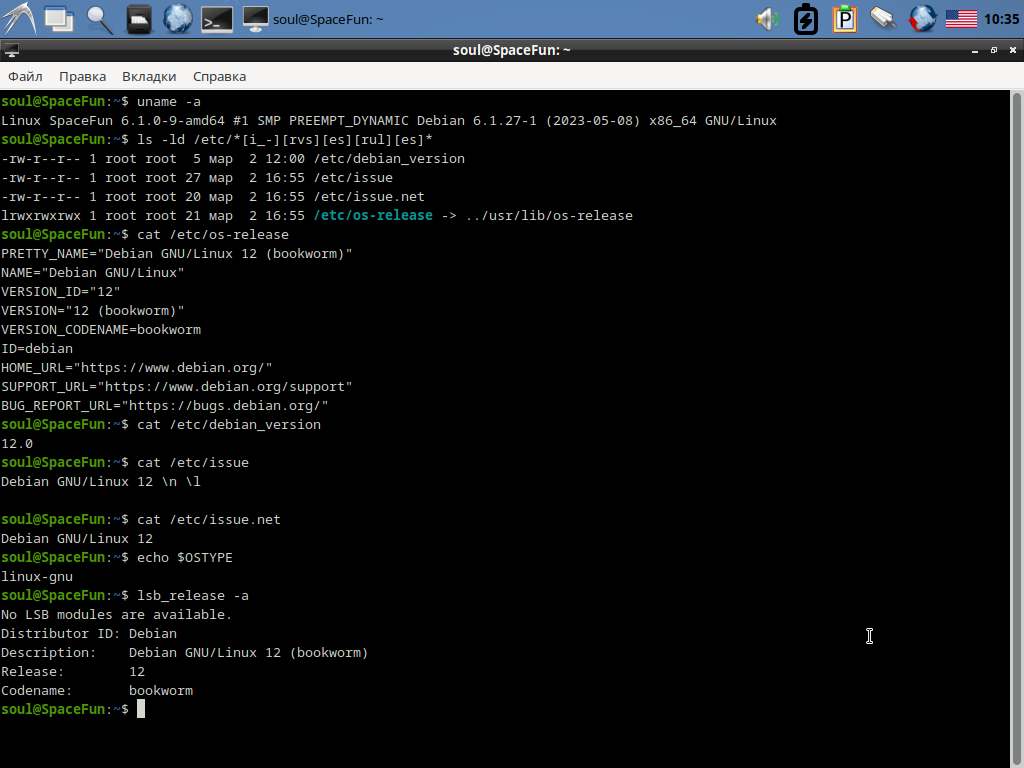Select the soul@SpaceFun taskbar window entry
Image resolution: width=1024 pixels, height=768 pixels.
click(x=313, y=20)
